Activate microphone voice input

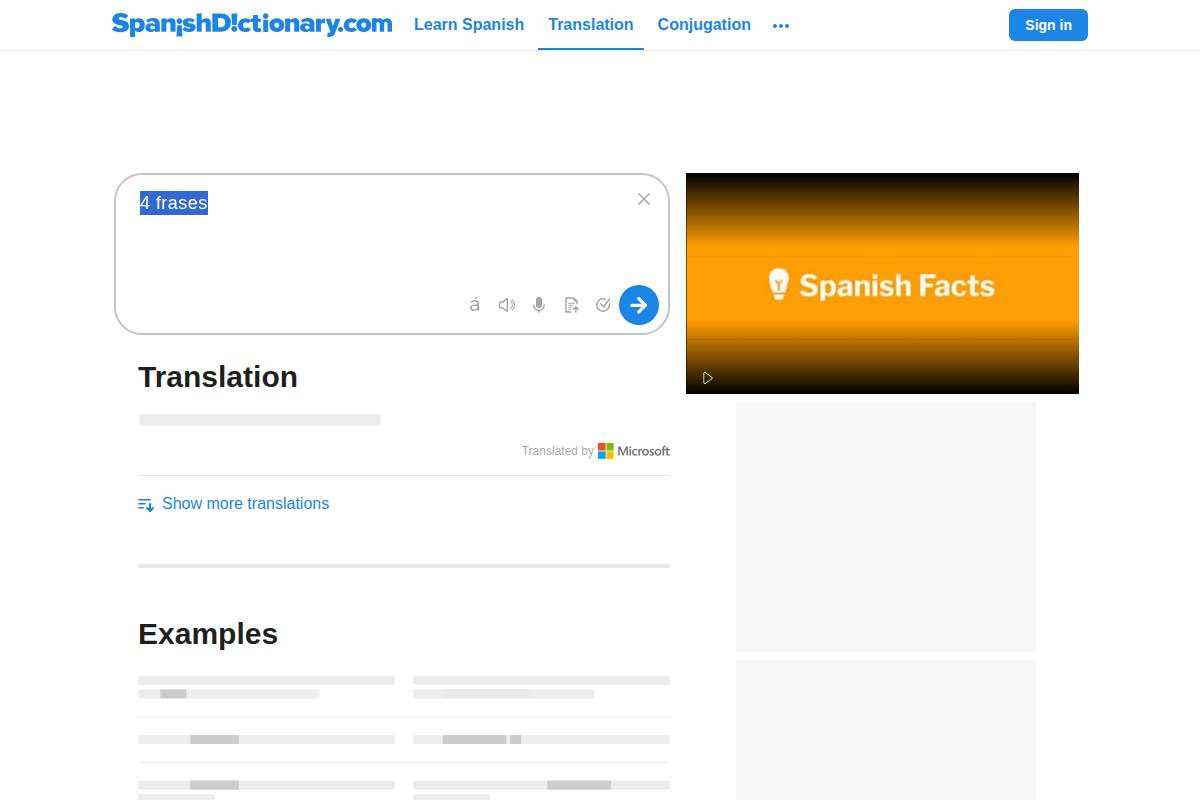click(539, 305)
